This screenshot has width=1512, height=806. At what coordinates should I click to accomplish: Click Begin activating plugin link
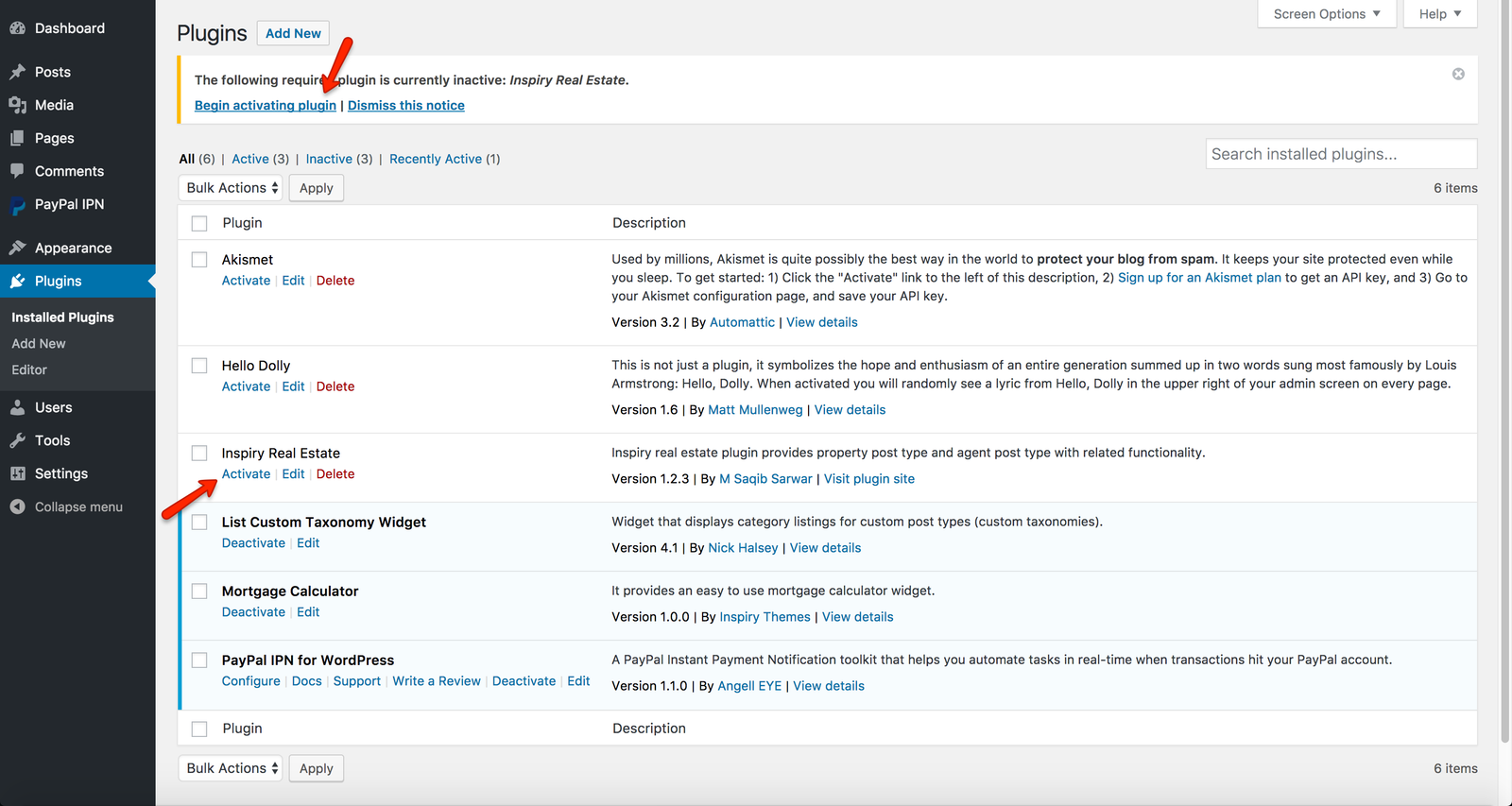[x=266, y=106]
